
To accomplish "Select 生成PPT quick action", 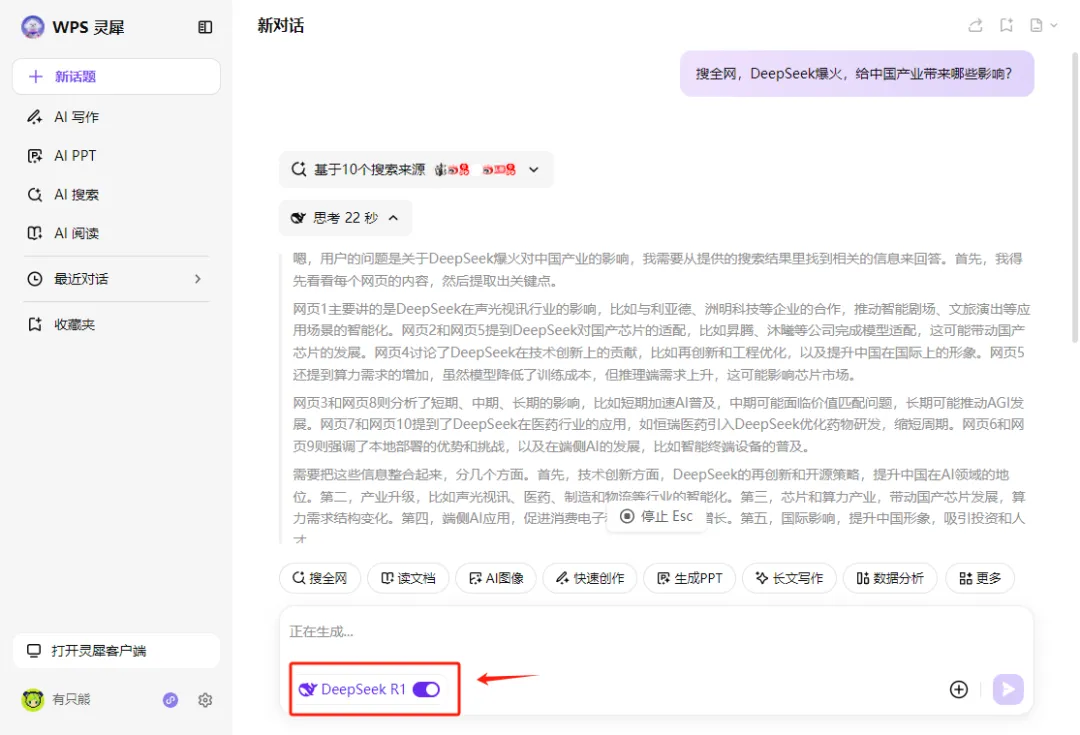I will tap(689, 578).
